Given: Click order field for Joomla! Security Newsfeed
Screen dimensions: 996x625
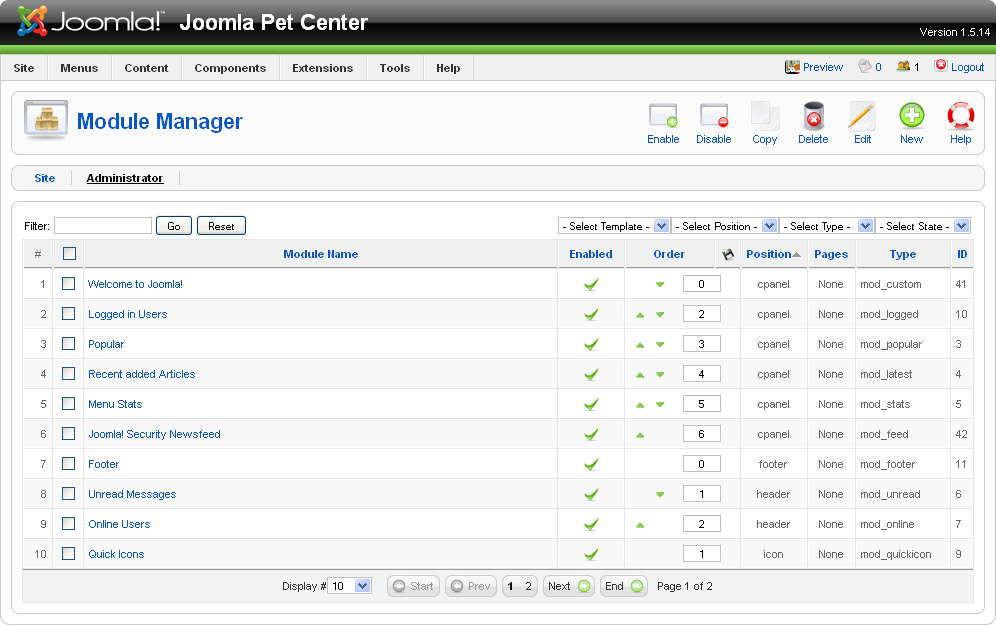Looking at the screenshot, I should coord(701,434).
